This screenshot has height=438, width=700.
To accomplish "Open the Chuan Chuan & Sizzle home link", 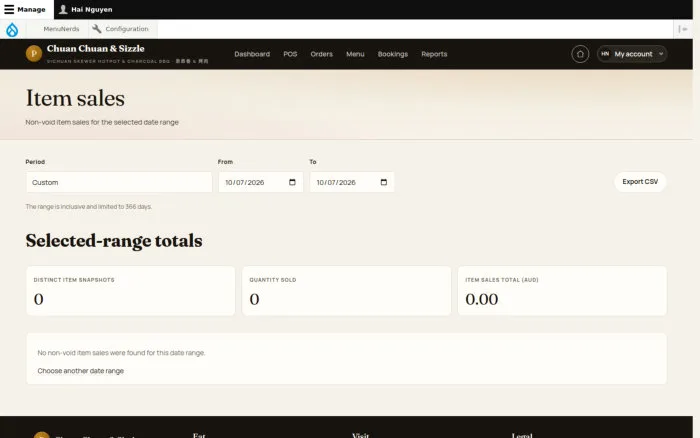I will click(96, 49).
